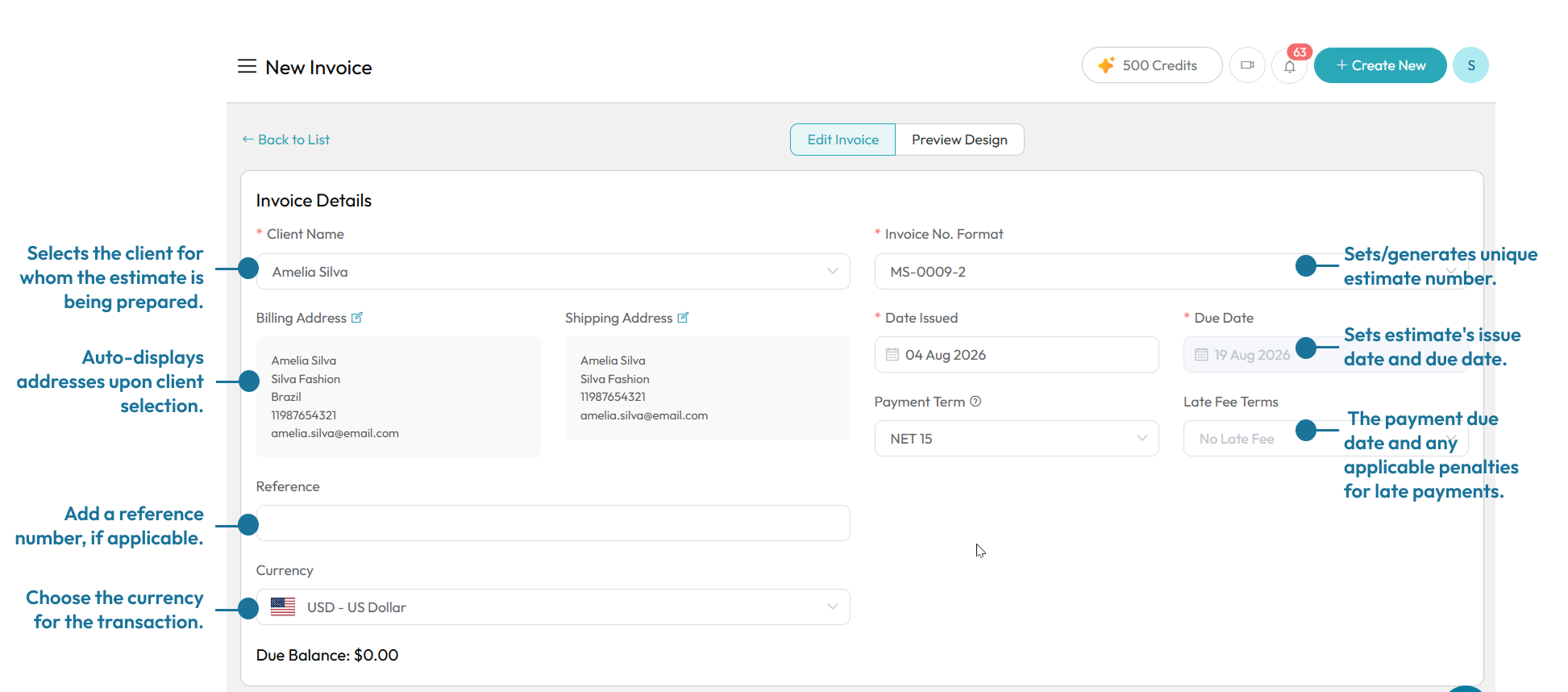The height and width of the screenshot is (692, 1568).
Task: Edit the Shipping Address pencil icon
Action: pyautogui.click(x=683, y=318)
